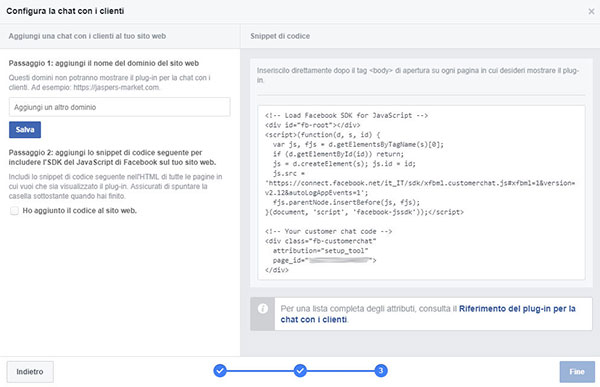
Task: Click the attribution="setup_tool" line
Action: pyautogui.click(x=320, y=251)
